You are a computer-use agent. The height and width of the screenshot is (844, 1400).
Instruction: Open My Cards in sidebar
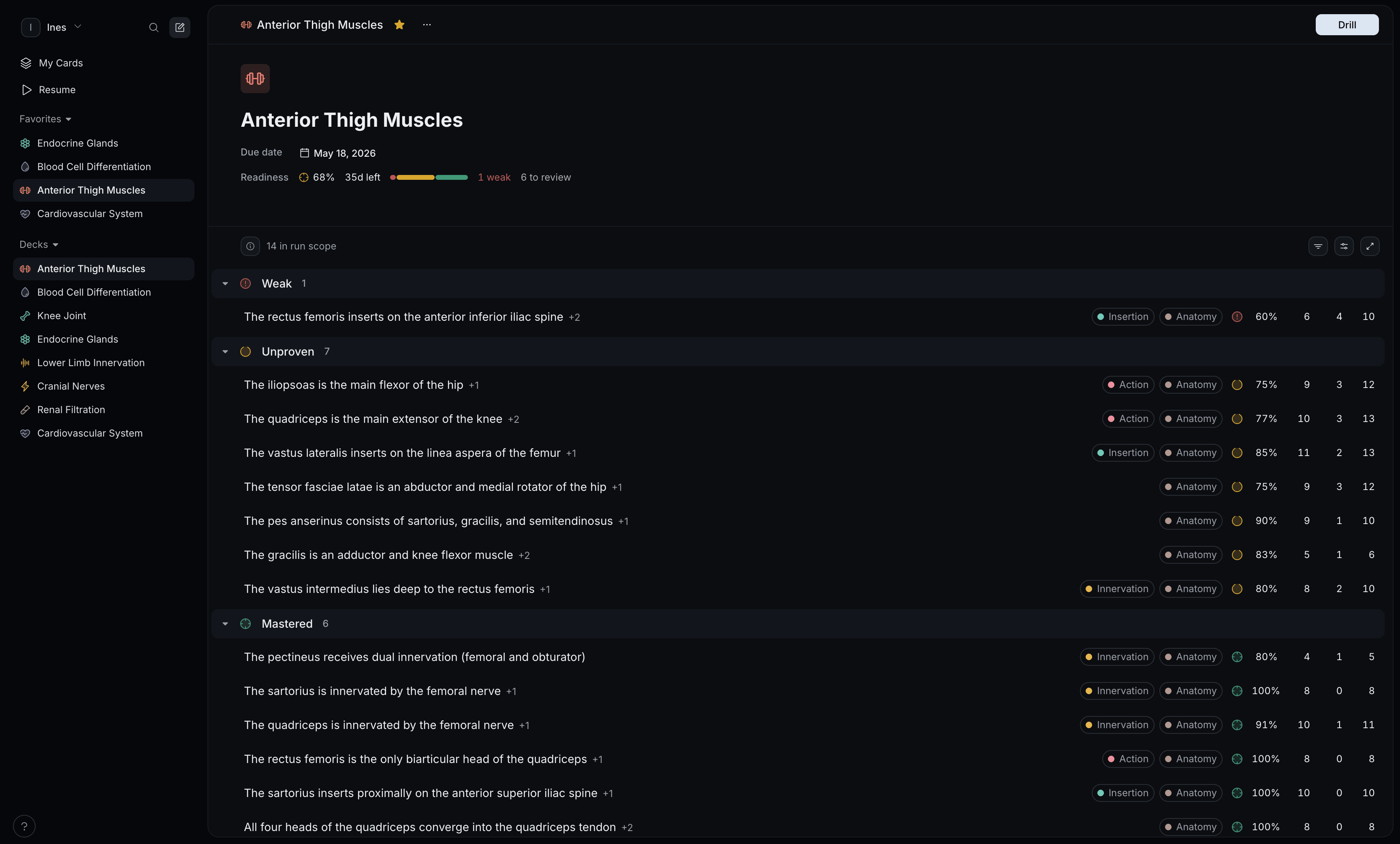[x=60, y=63]
